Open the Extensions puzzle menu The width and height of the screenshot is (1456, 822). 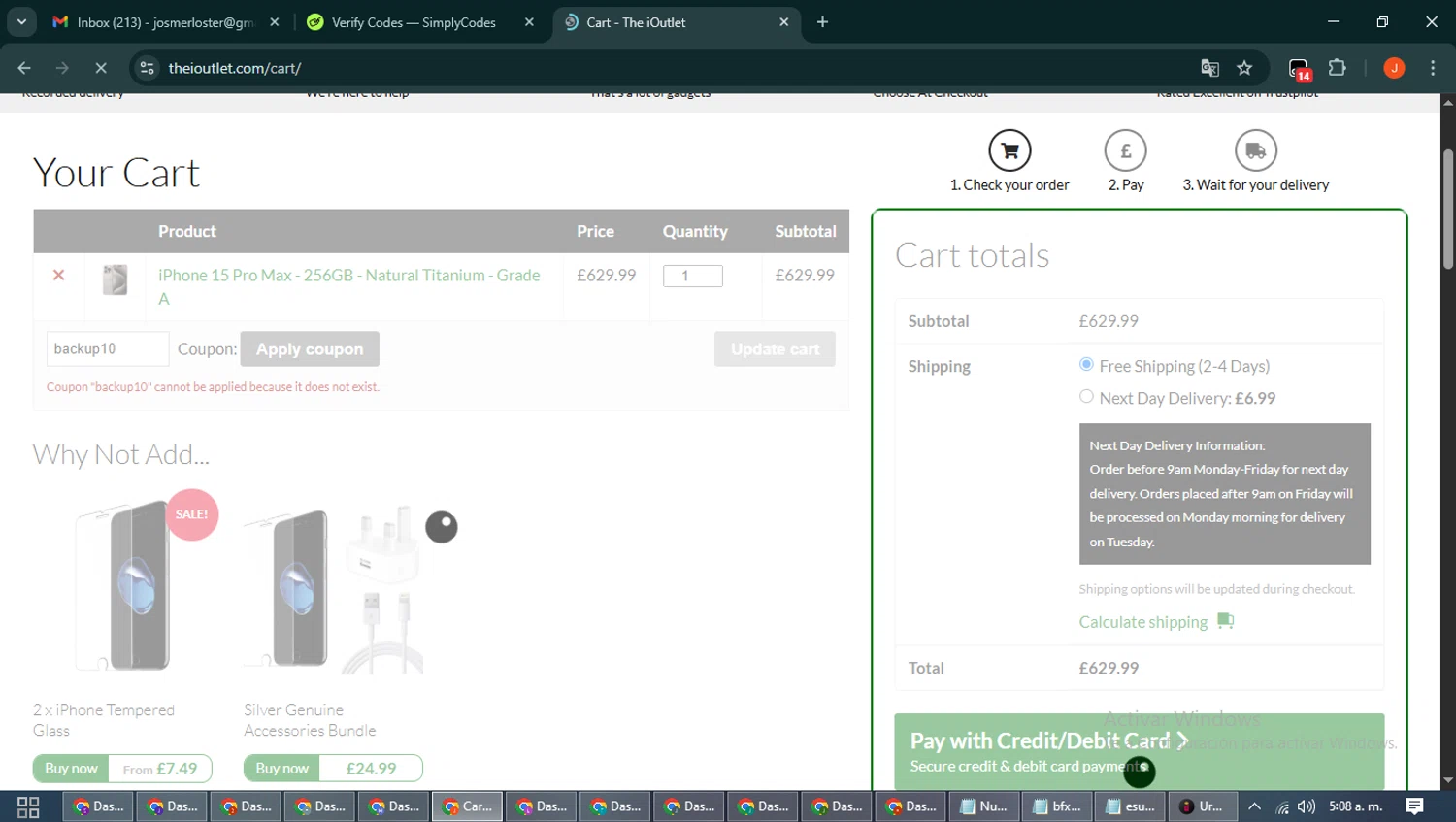point(1338,68)
